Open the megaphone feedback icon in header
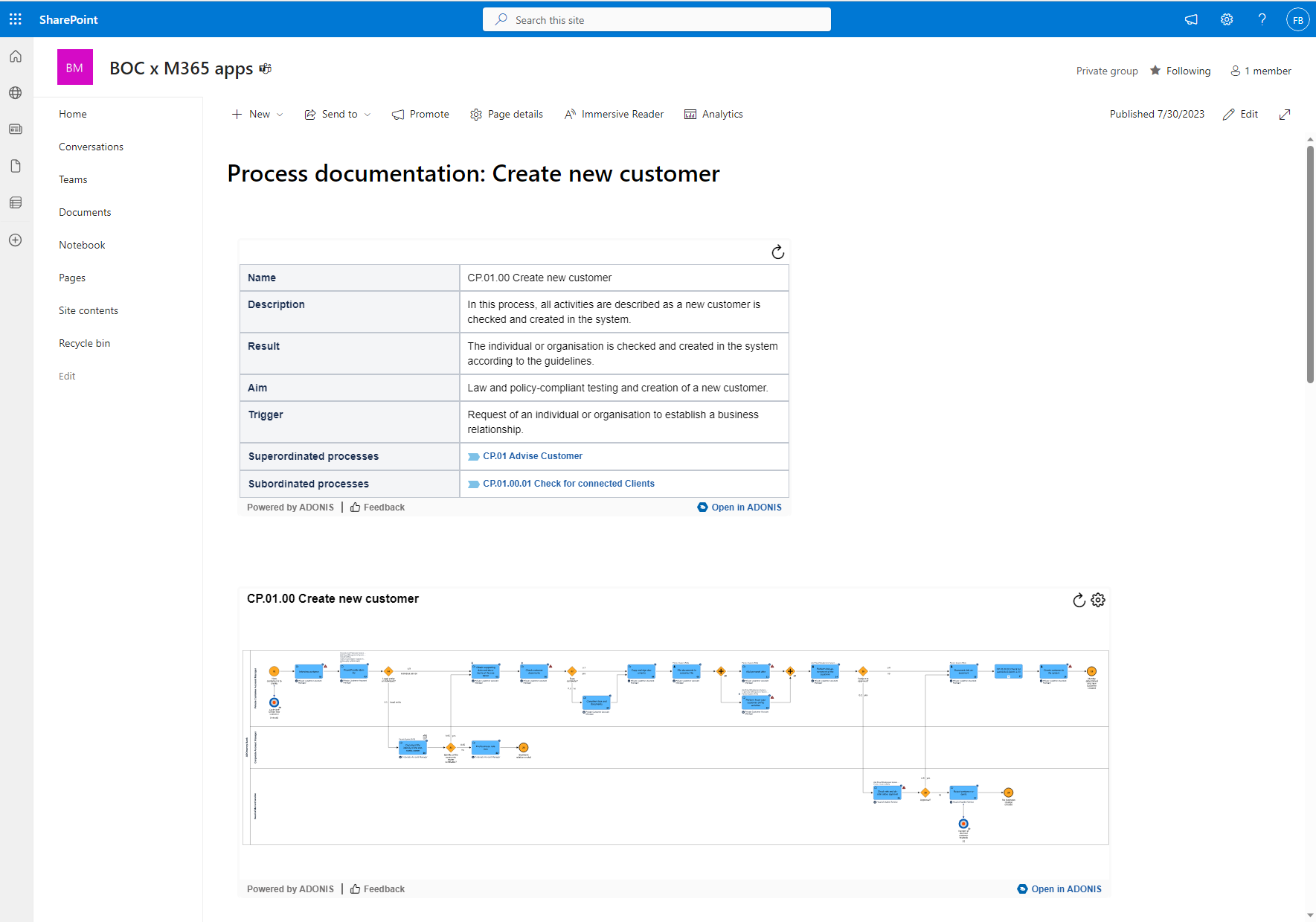The height and width of the screenshot is (922, 1316). pyautogui.click(x=1191, y=19)
